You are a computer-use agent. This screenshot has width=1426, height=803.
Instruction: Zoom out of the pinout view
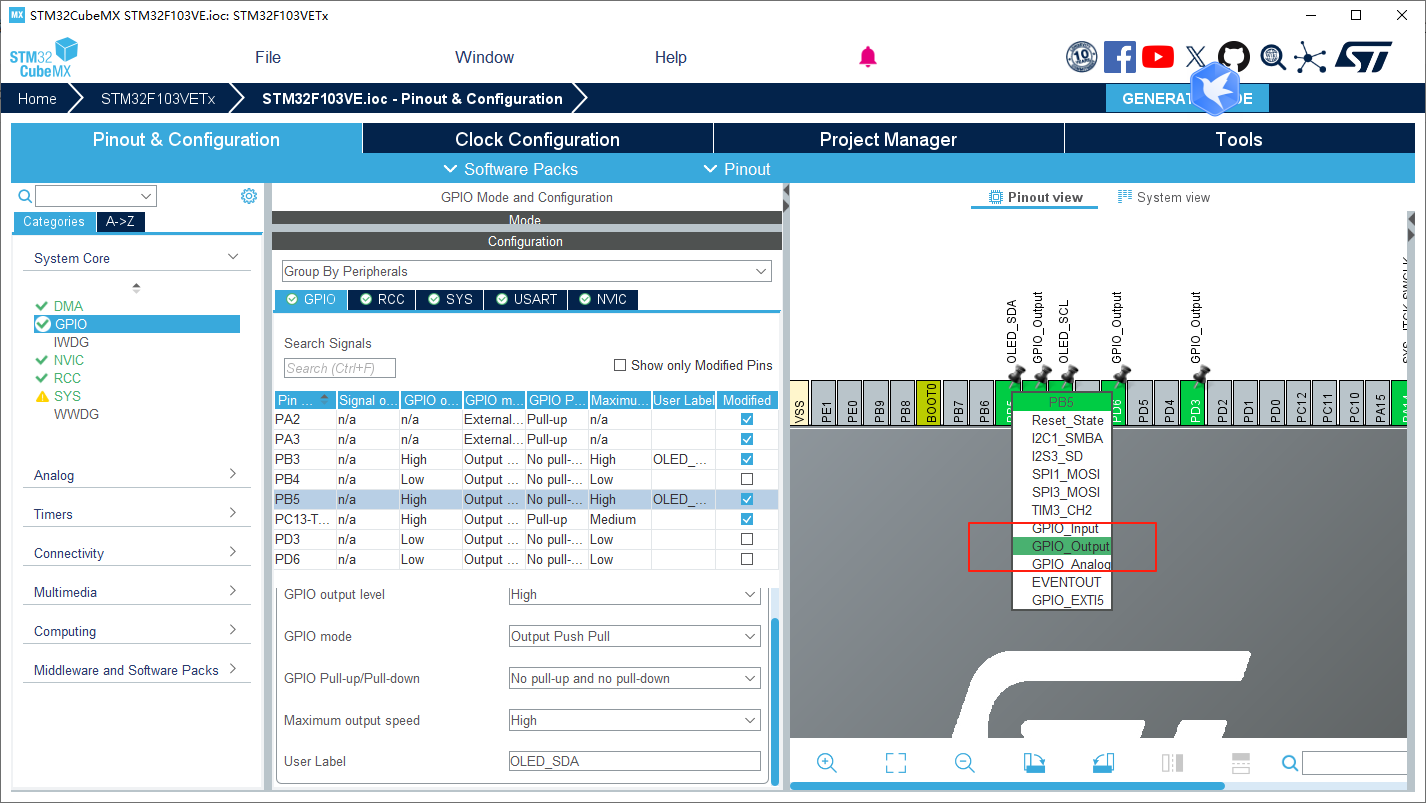click(964, 763)
